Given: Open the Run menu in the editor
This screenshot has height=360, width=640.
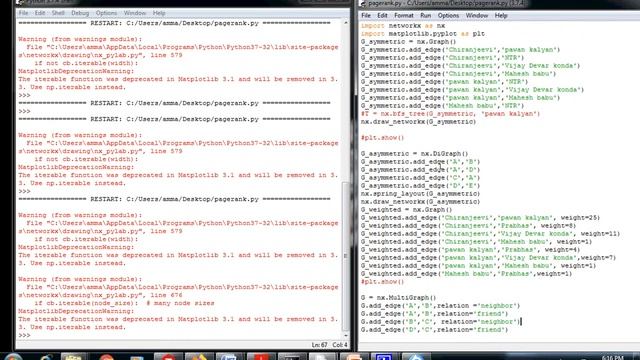Looking at the screenshot, I should pyautogui.click(x=425, y=16).
